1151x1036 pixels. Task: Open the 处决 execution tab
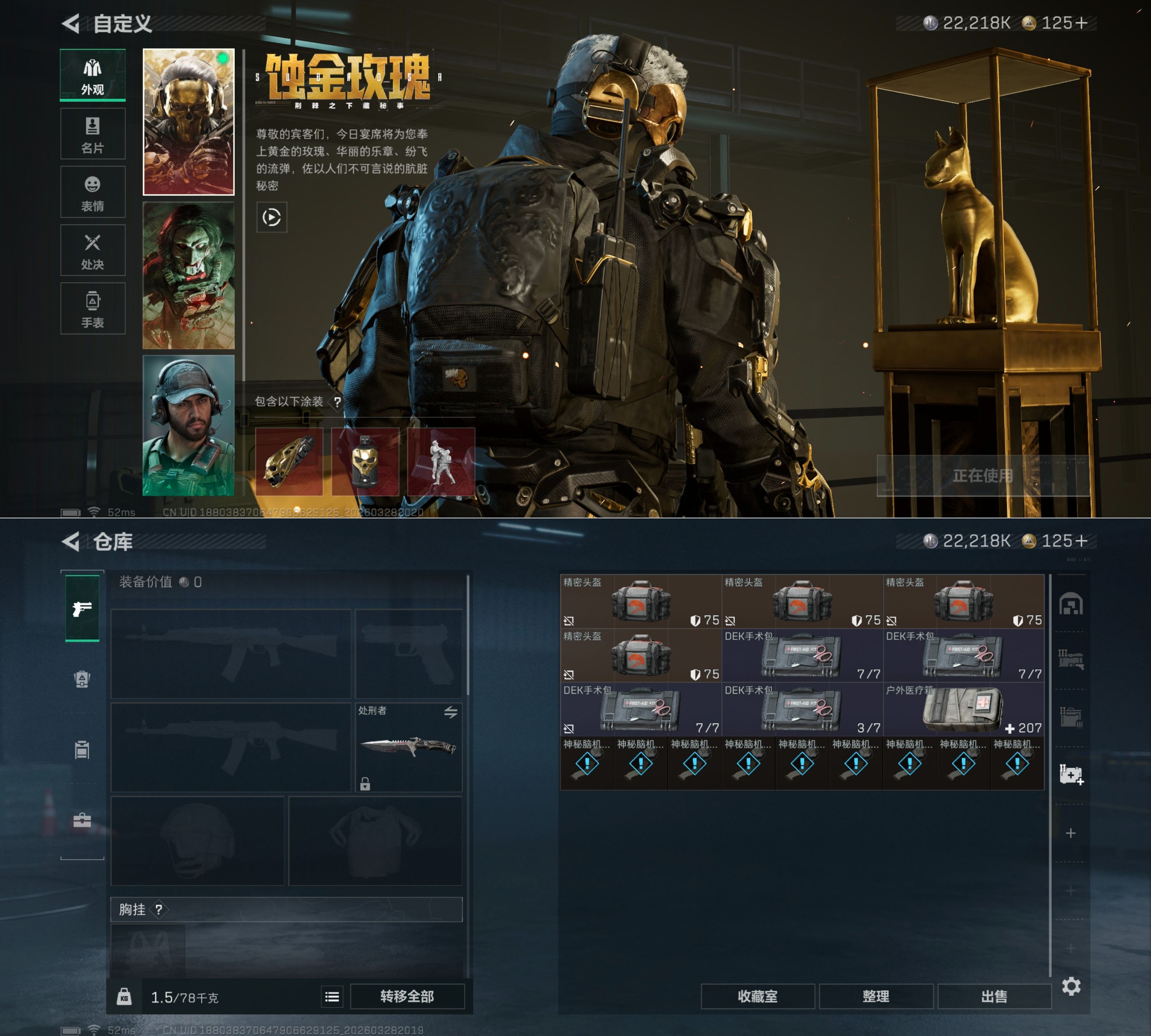pos(93,251)
